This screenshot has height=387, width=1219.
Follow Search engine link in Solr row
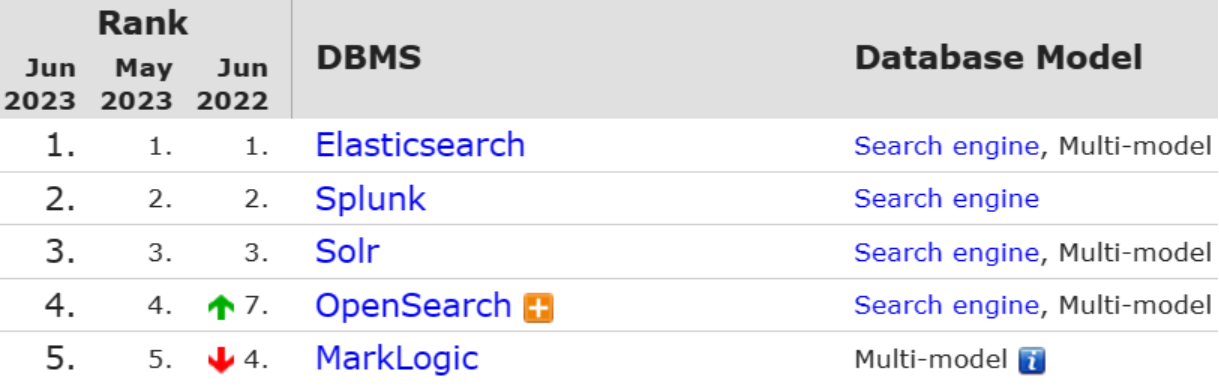947,252
